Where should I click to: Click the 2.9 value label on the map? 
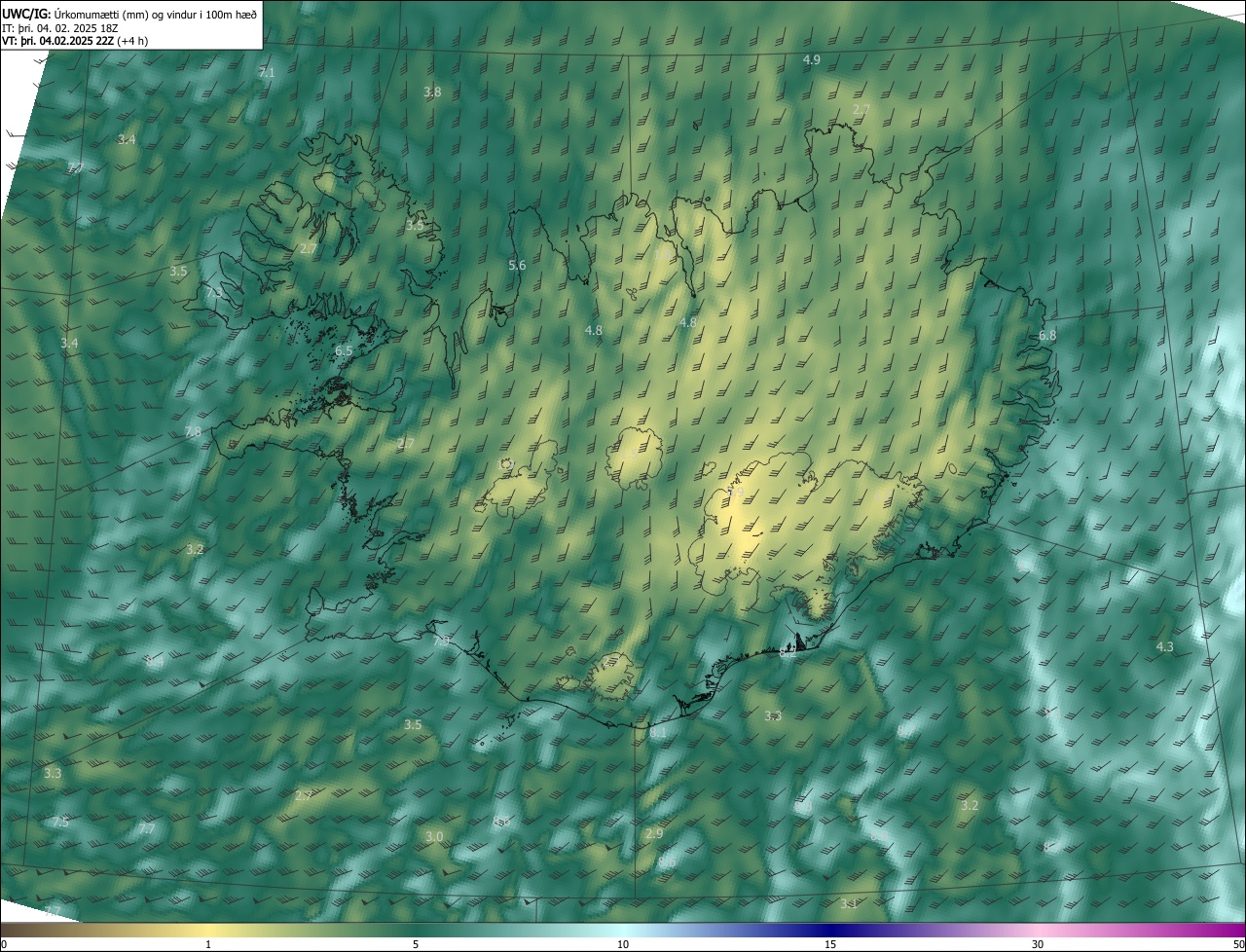pos(654,833)
